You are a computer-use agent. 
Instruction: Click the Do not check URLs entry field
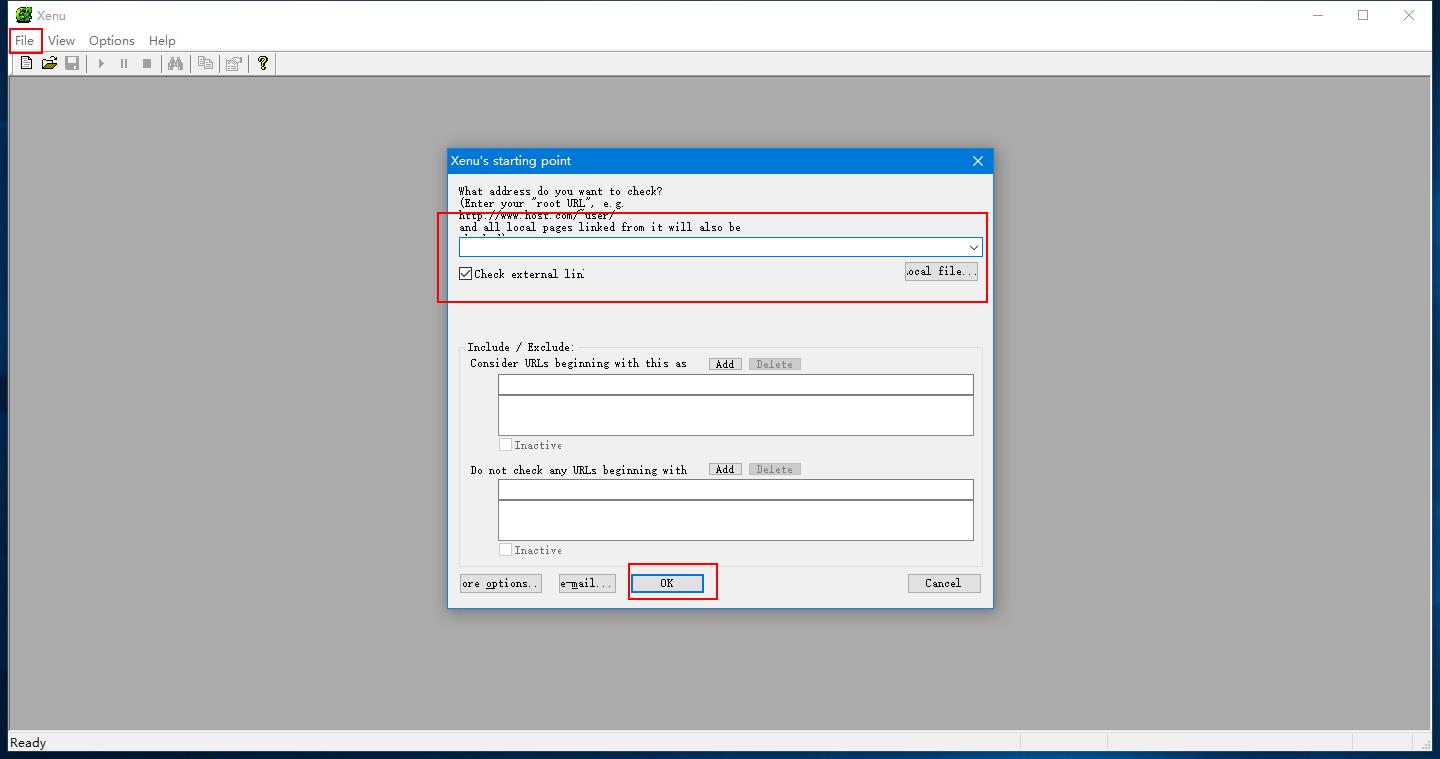[736, 489]
